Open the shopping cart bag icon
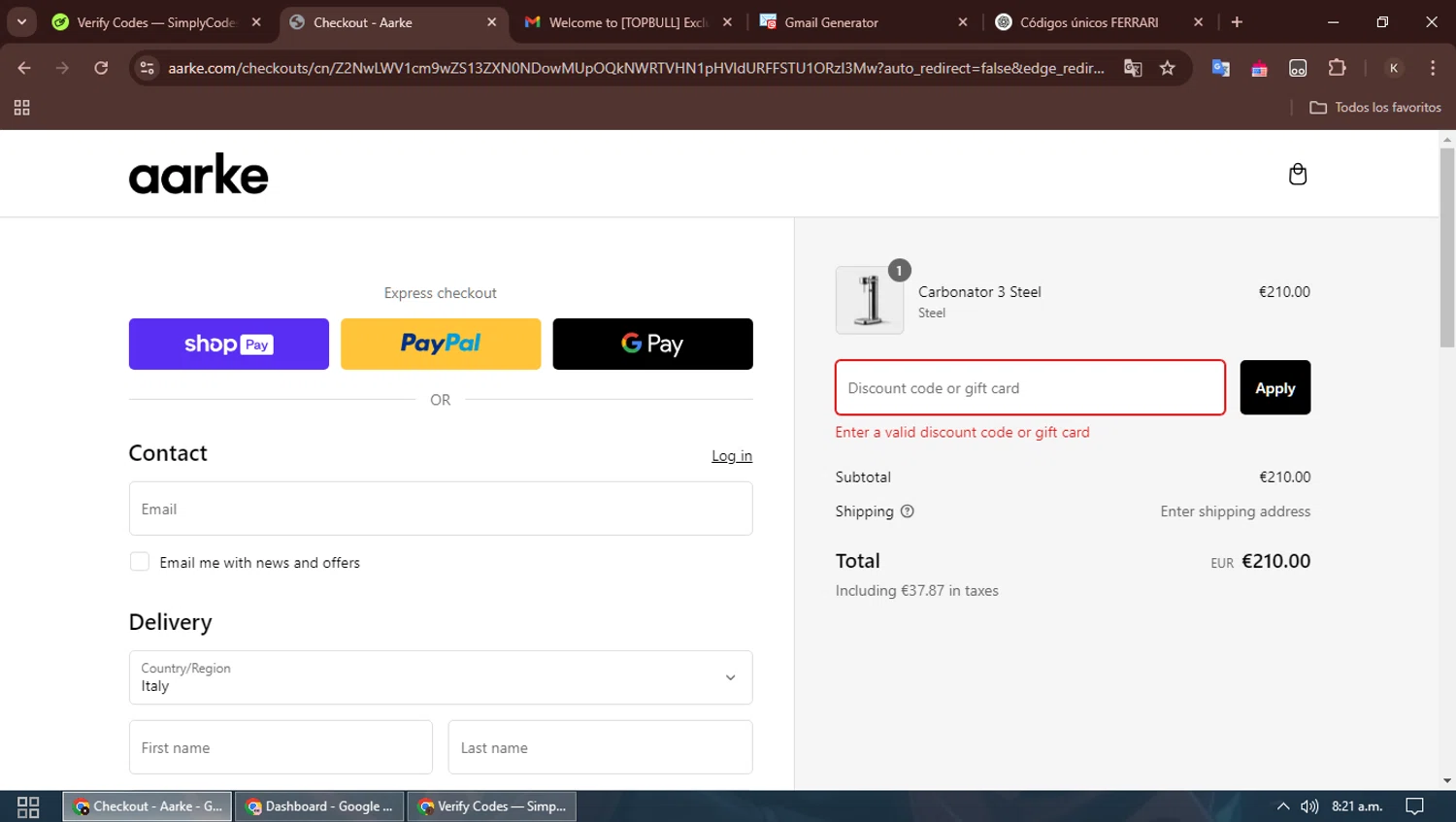 coord(1298,175)
